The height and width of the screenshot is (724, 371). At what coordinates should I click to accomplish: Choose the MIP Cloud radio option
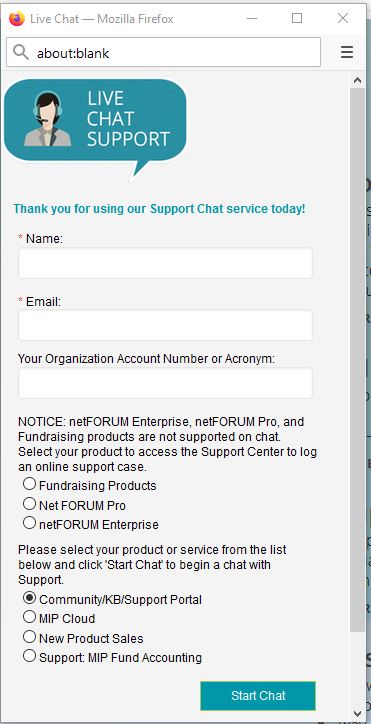[30, 617]
